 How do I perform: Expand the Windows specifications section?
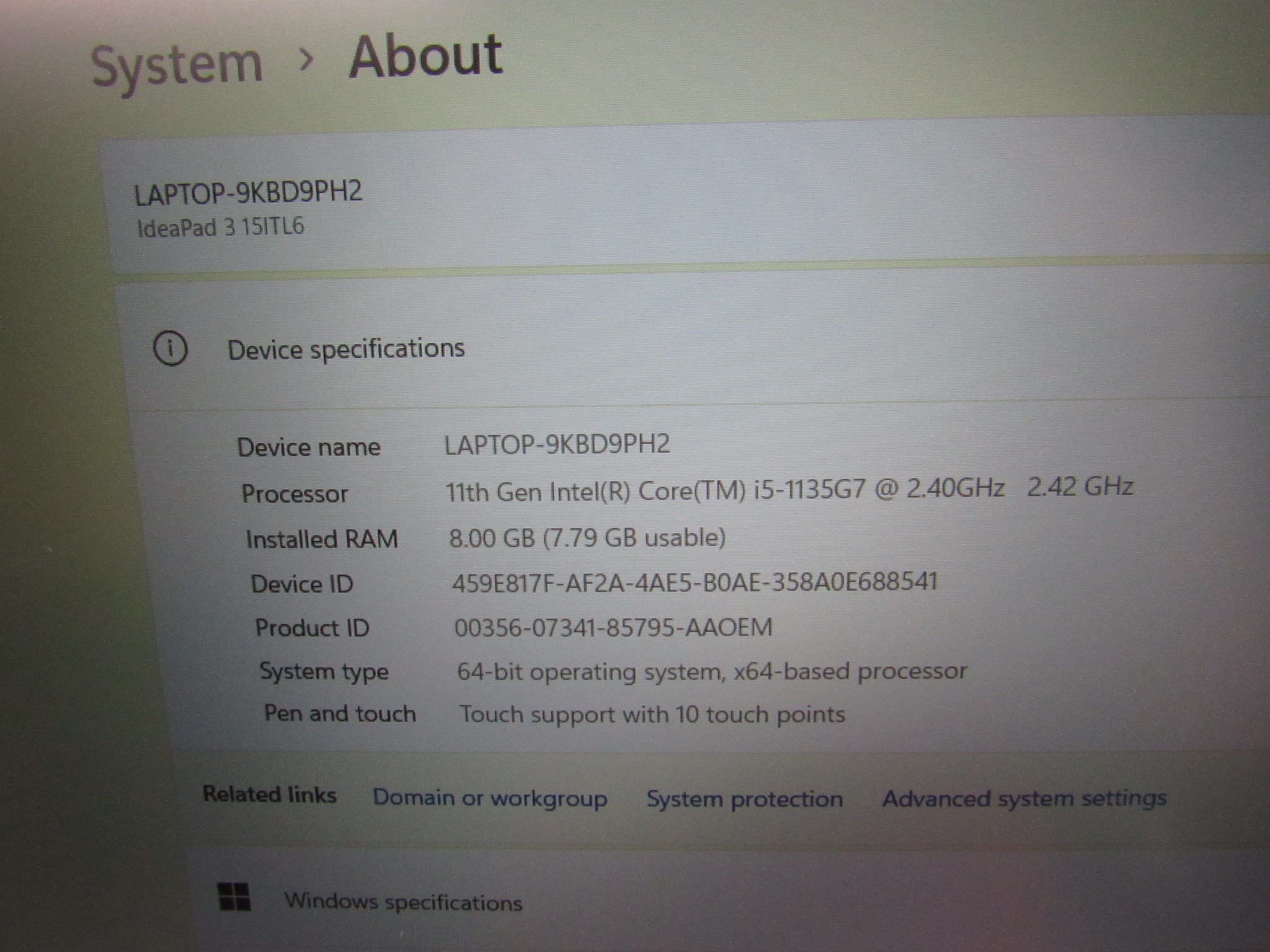pos(403,902)
